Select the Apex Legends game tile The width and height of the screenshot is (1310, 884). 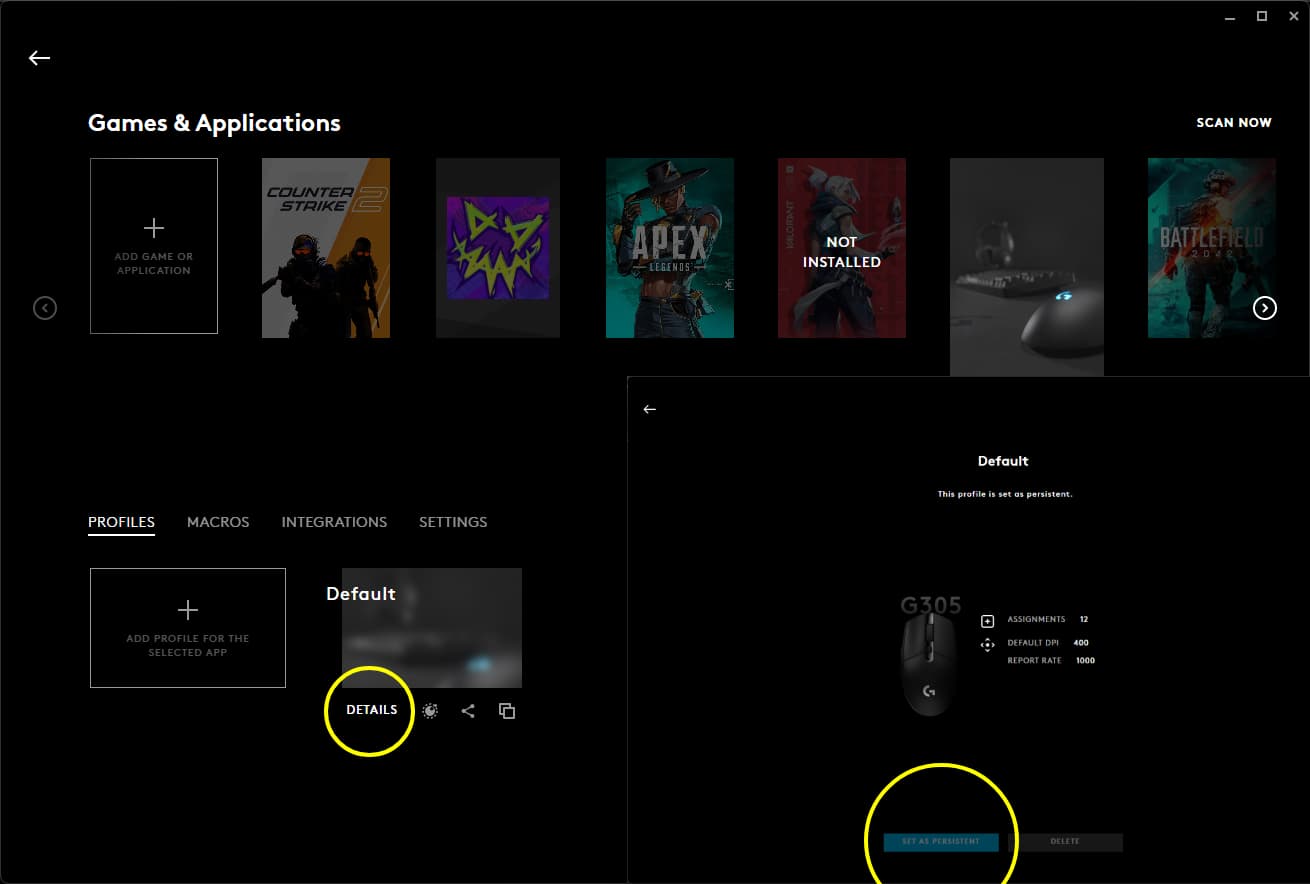coord(670,248)
